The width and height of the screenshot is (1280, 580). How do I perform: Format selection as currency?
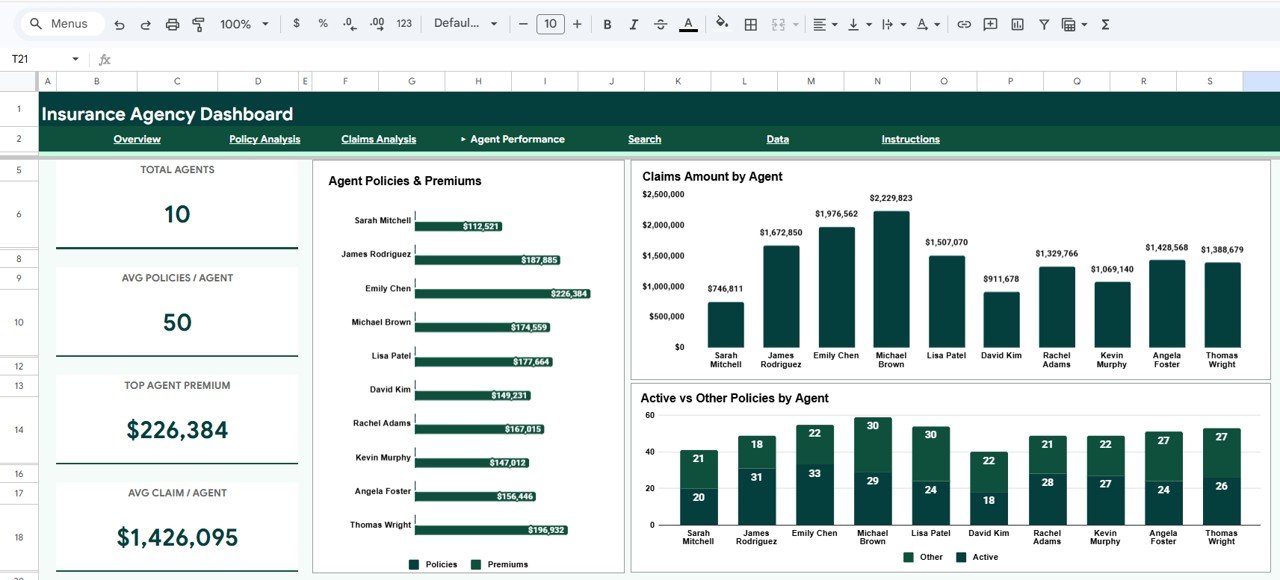click(x=296, y=23)
